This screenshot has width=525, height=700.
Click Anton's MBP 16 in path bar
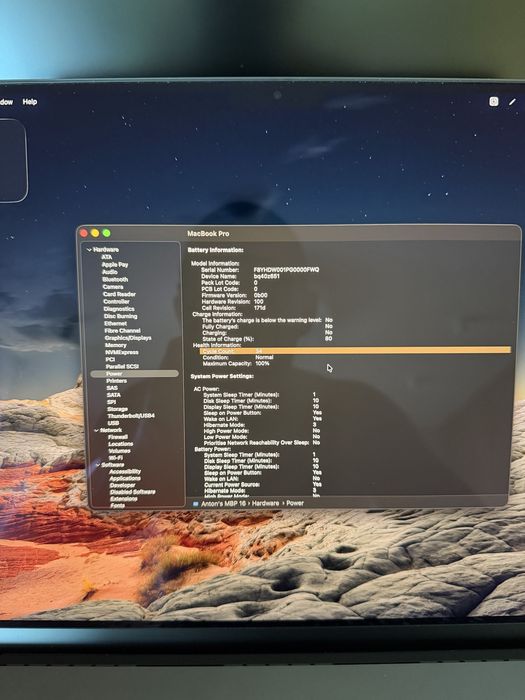pos(223,504)
